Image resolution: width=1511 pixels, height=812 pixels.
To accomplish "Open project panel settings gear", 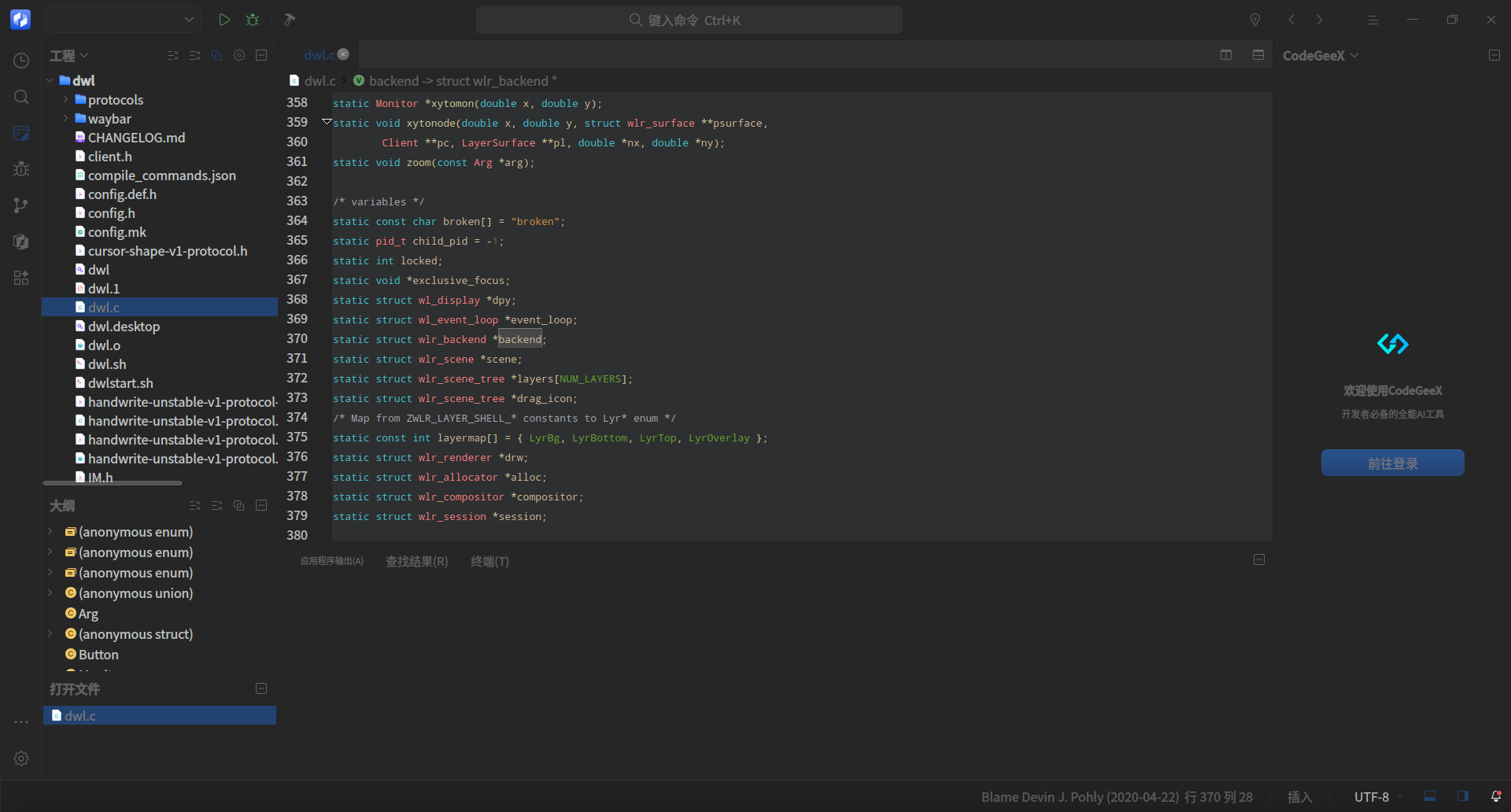I will tap(239, 55).
